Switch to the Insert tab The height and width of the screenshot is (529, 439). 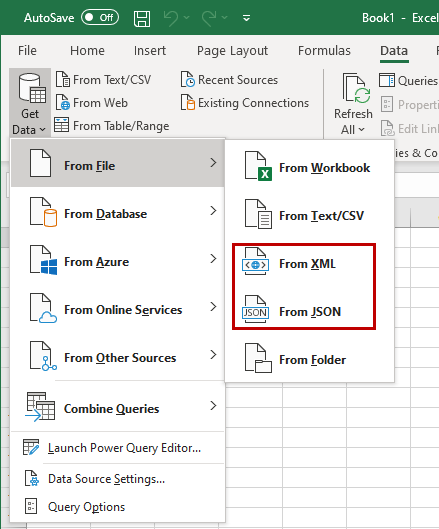tap(149, 51)
